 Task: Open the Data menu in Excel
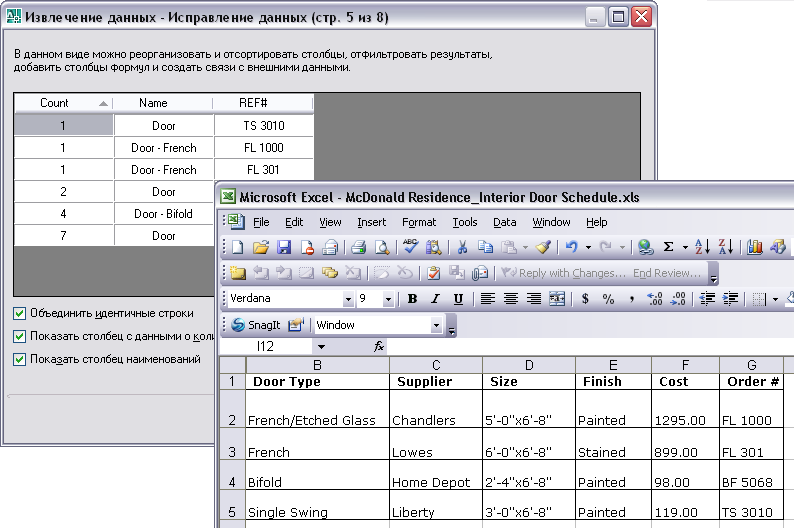point(504,222)
